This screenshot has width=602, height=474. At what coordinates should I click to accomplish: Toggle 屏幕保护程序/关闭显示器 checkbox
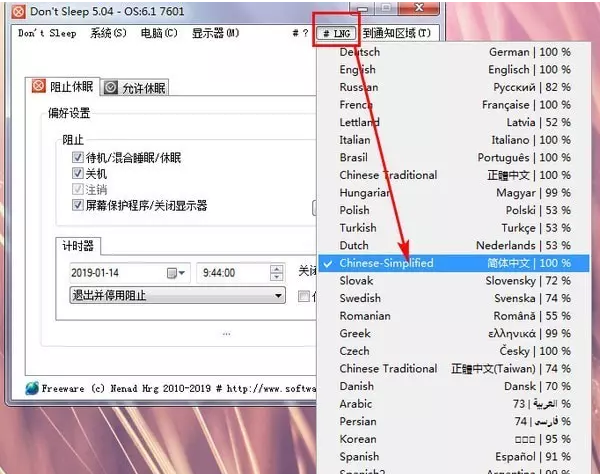click(x=78, y=205)
